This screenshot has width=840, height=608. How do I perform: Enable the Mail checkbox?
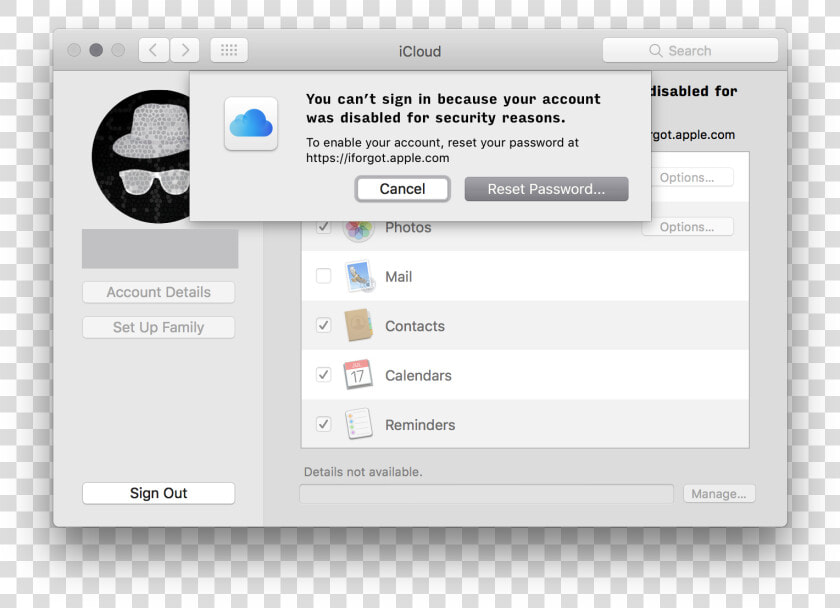point(324,276)
